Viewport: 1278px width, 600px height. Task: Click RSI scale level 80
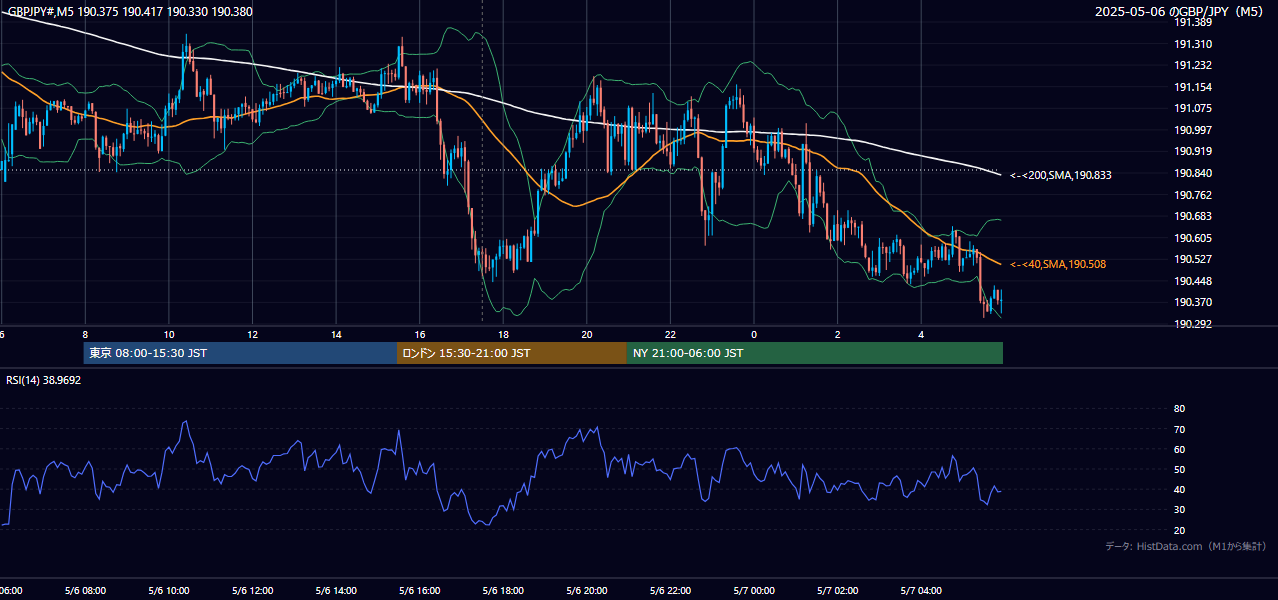pos(1179,409)
